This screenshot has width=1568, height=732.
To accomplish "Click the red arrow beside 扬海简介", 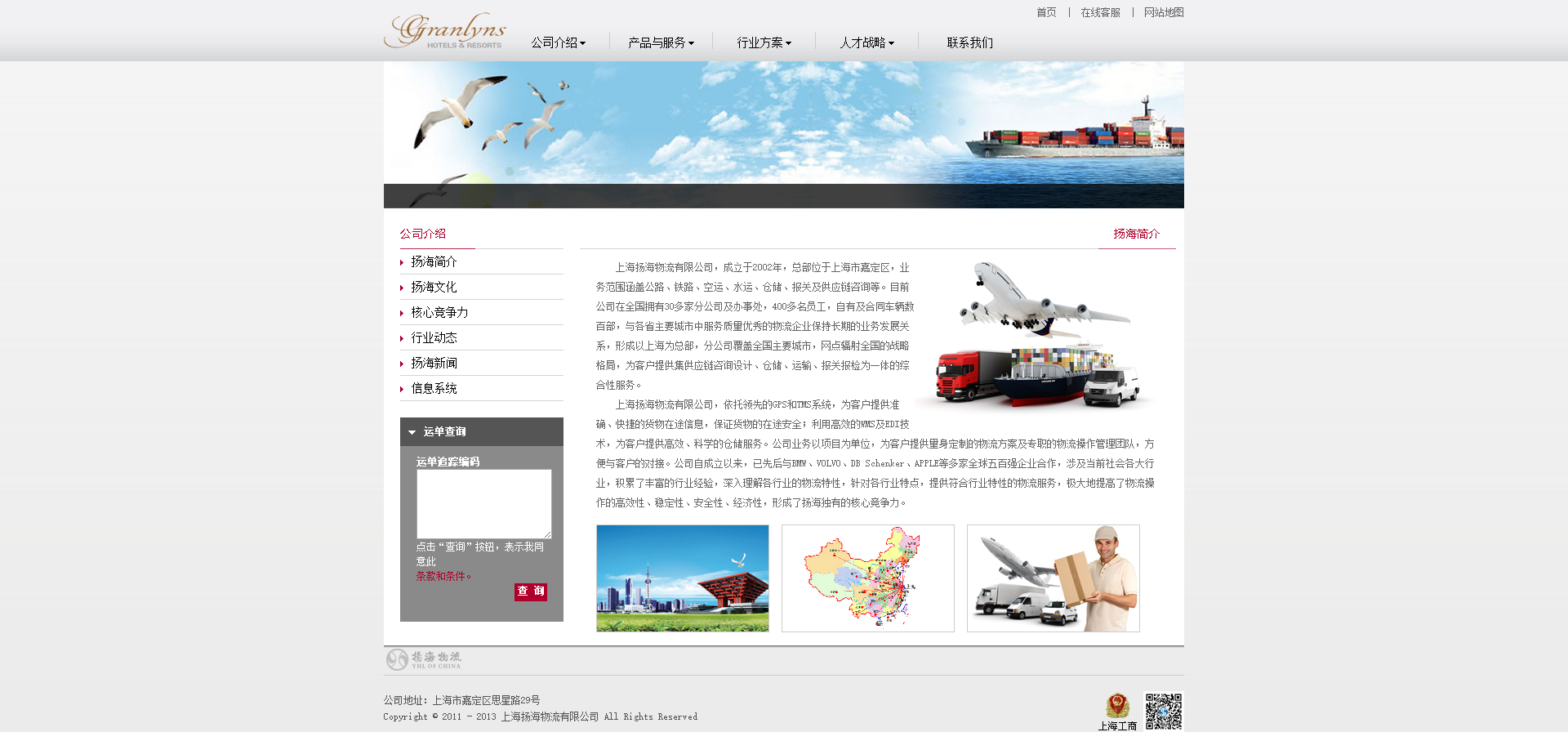I will point(402,262).
